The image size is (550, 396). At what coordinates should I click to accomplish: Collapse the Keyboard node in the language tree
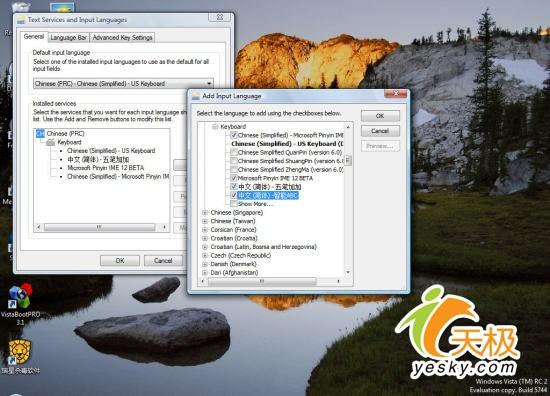tap(215, 127)
